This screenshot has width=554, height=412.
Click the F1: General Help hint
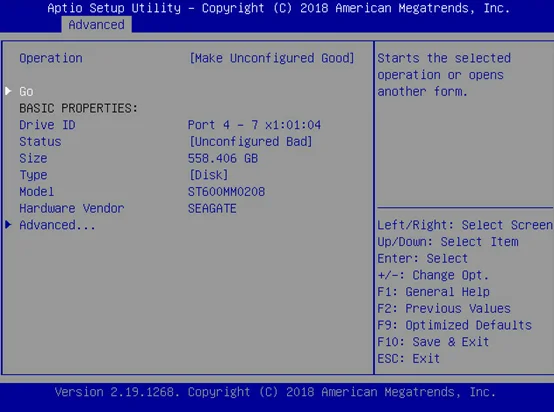point(433,292)
